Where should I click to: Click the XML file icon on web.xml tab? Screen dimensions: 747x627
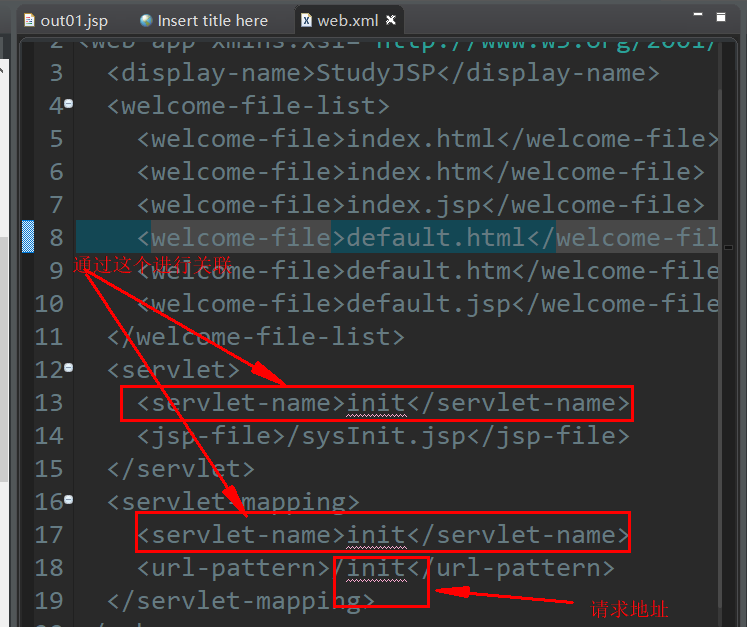point(306,20)
